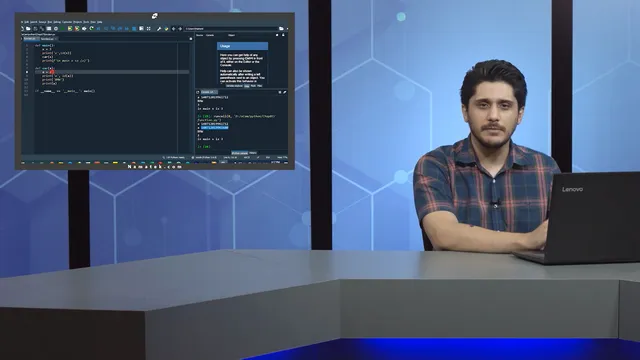Click the Open file folder icon
Image resolution: width=640 pixels, height=360 pixels.
[x=28, y=29]
